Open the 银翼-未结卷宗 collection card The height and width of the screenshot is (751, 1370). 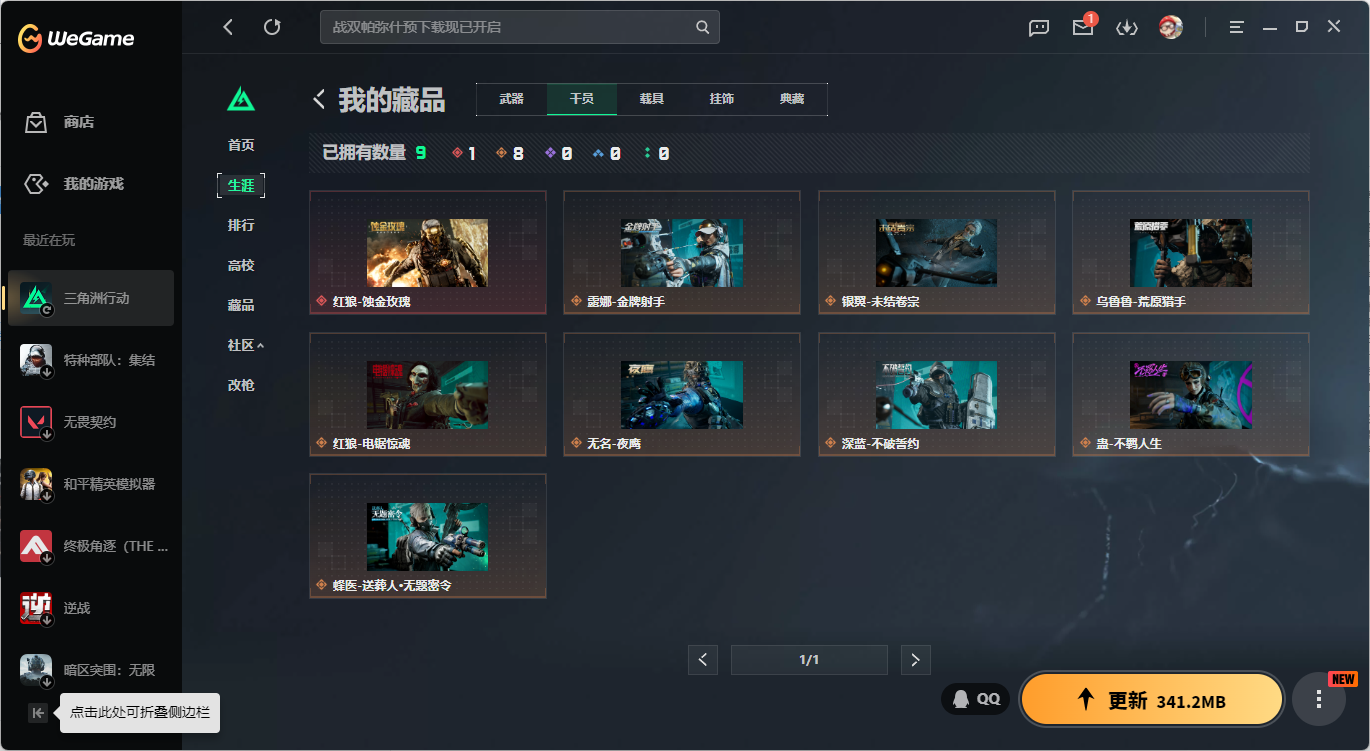coord(937,252)
